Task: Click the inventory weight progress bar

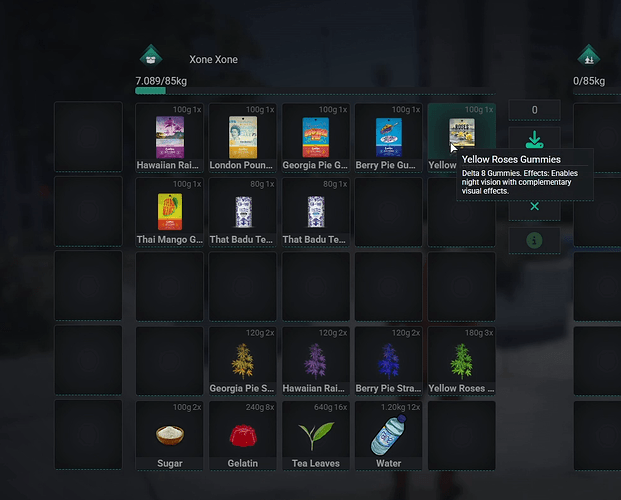Action: click(x=315, y=91)
